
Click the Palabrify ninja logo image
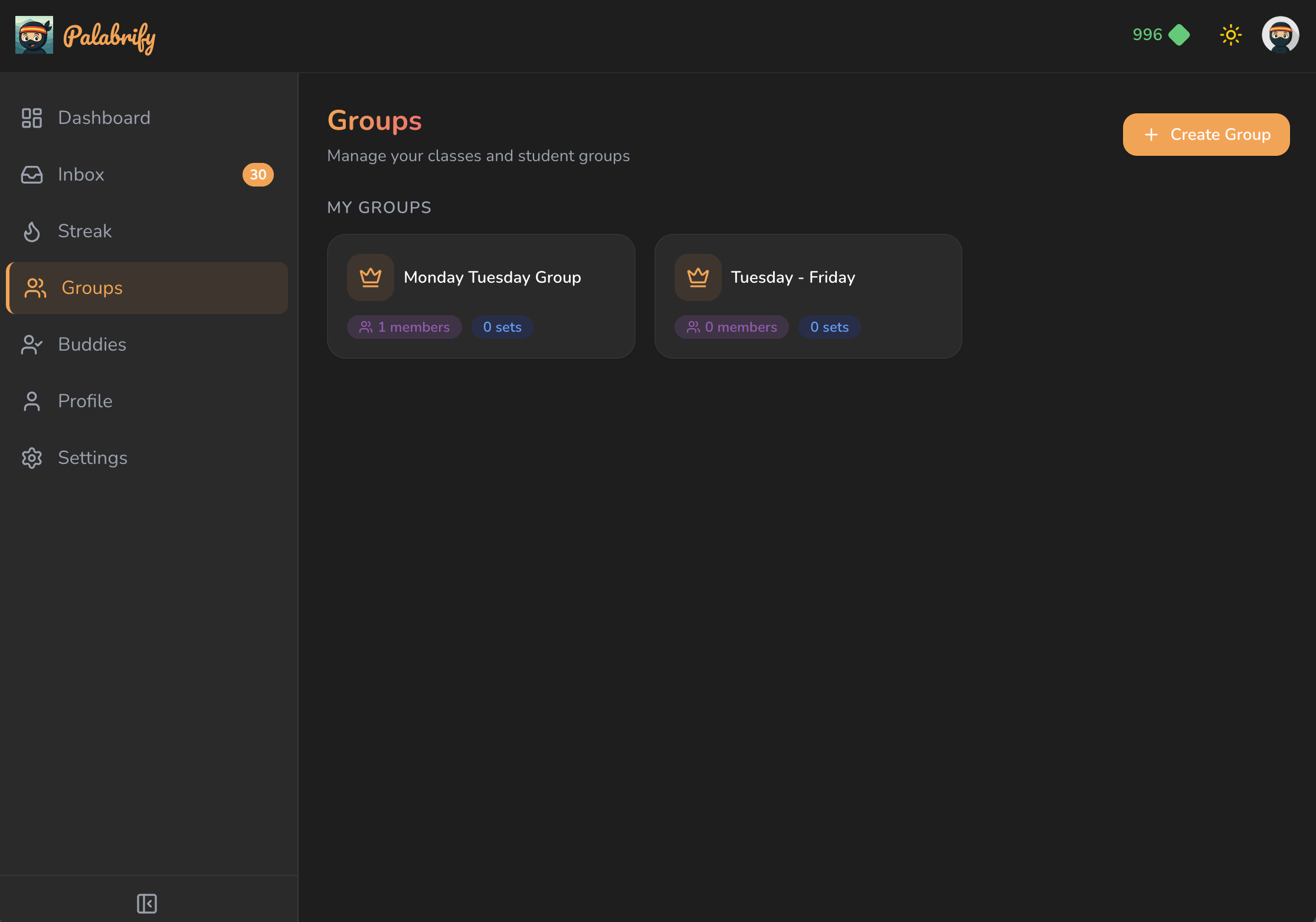34,35
